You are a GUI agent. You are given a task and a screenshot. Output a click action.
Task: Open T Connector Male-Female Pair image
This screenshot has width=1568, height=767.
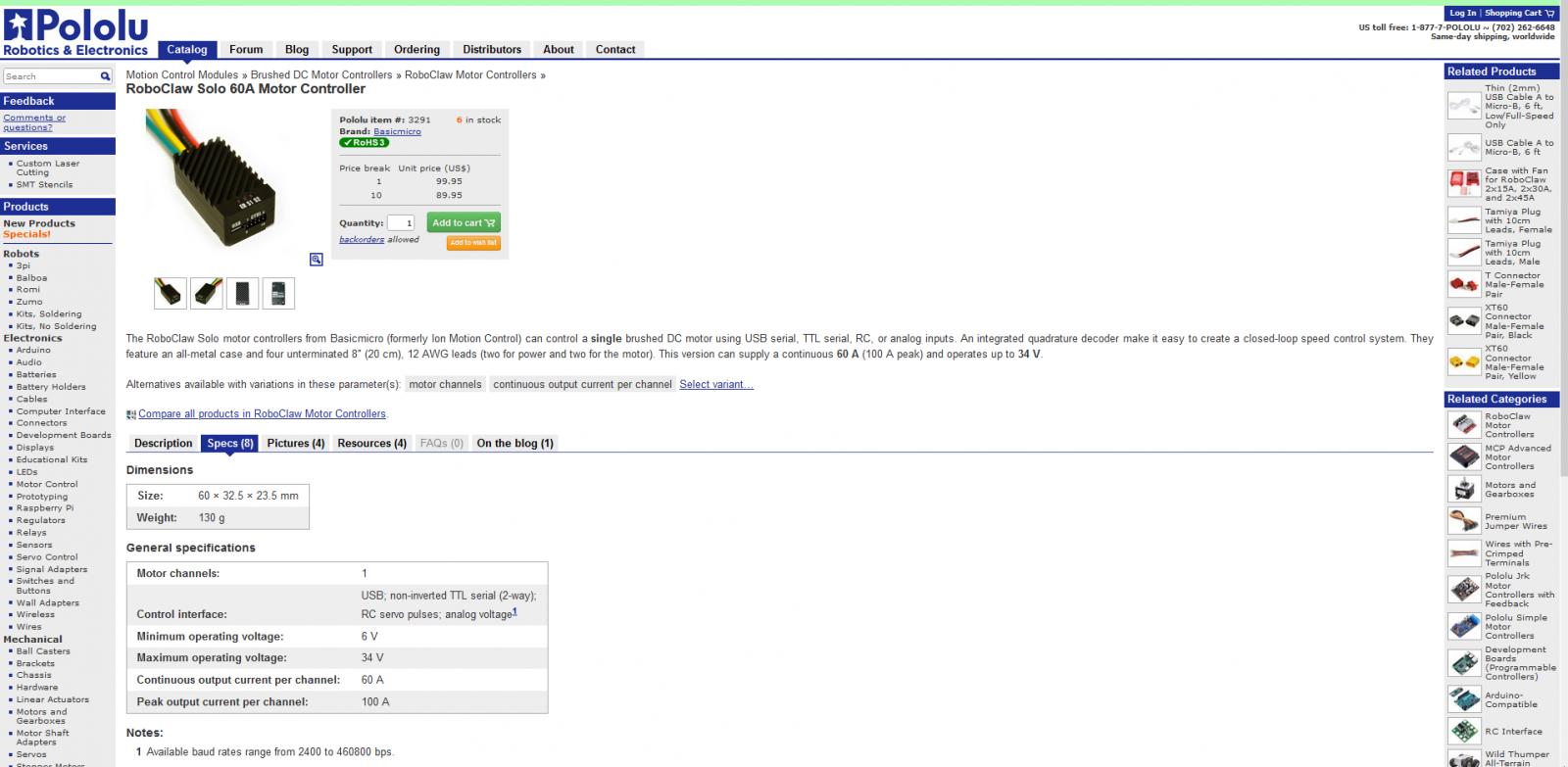1464,285
